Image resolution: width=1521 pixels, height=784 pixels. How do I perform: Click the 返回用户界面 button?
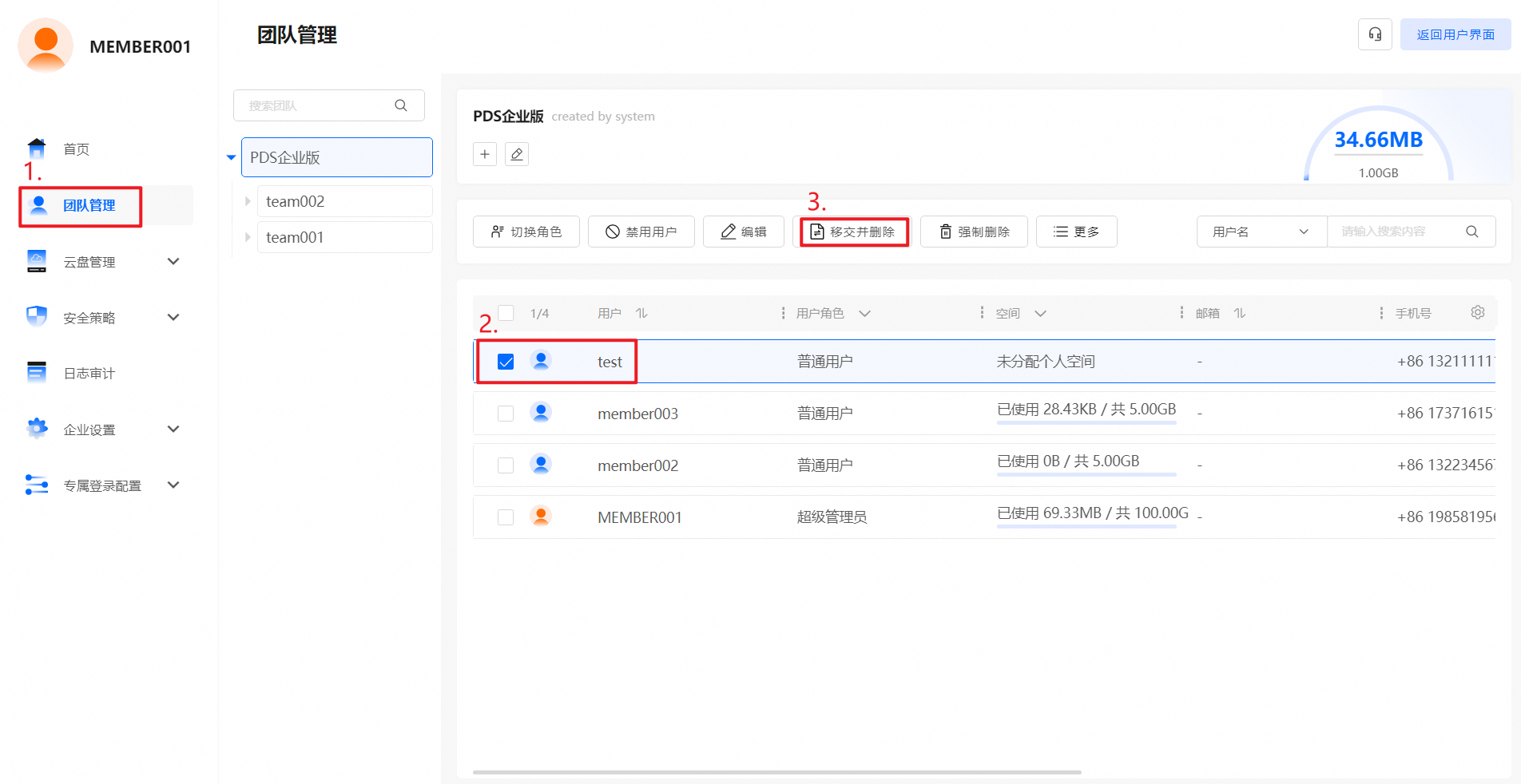(1455, 34)
